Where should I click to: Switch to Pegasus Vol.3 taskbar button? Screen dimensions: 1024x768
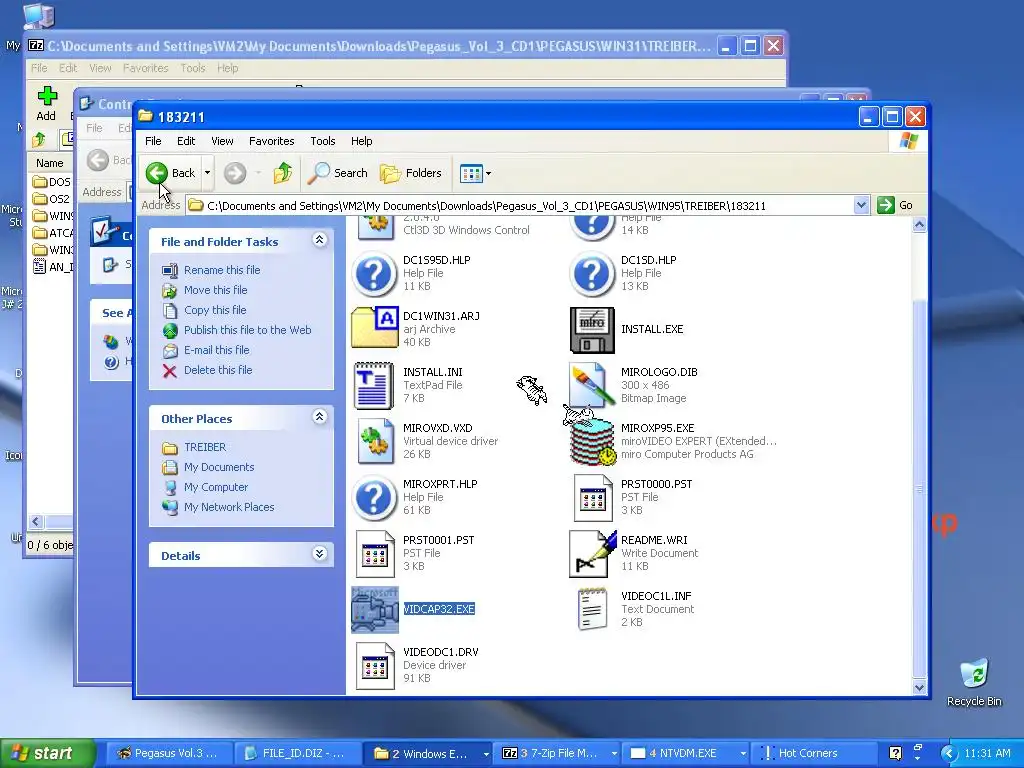tap(168, 753)
